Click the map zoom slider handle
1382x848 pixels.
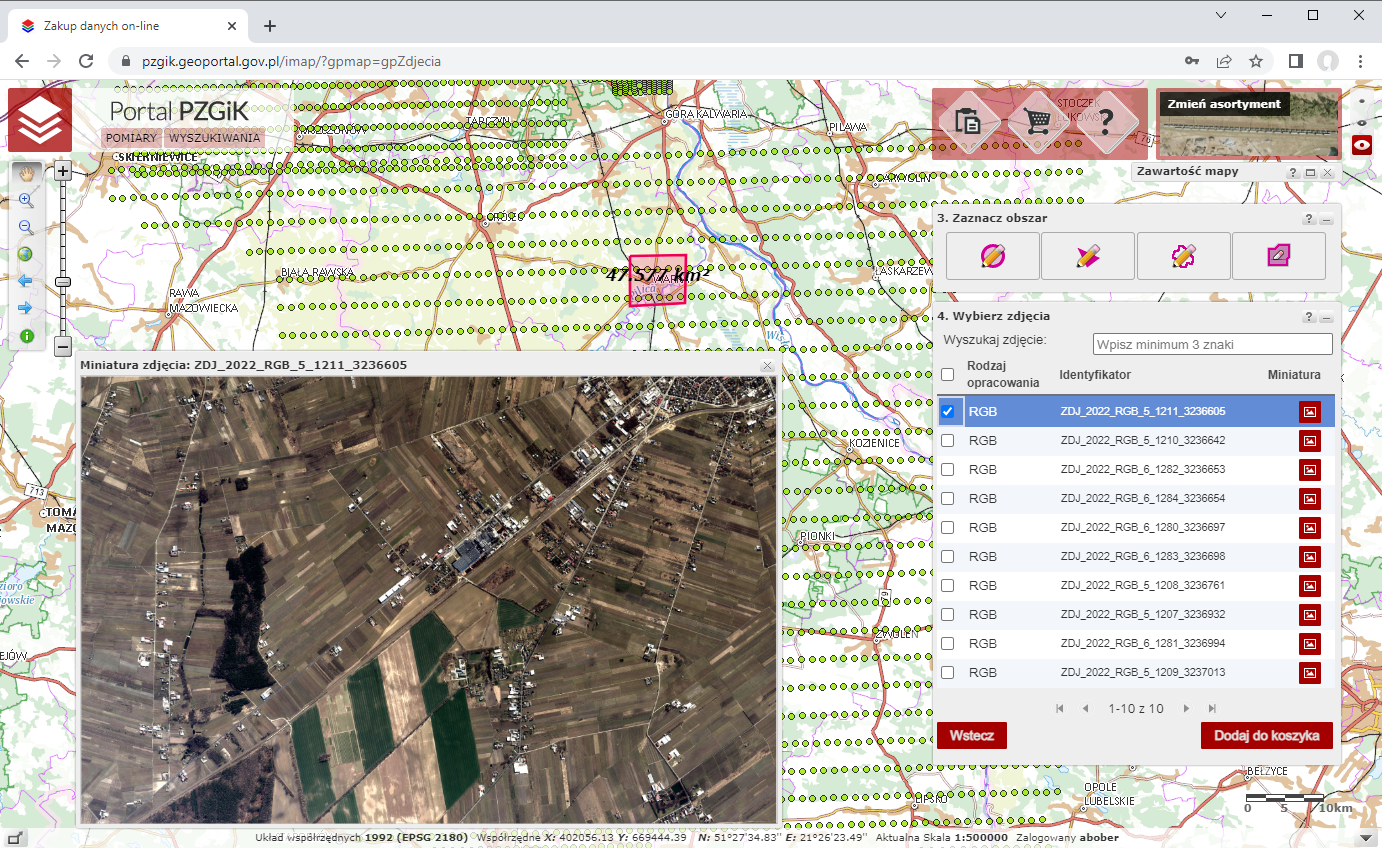point(63,282)
